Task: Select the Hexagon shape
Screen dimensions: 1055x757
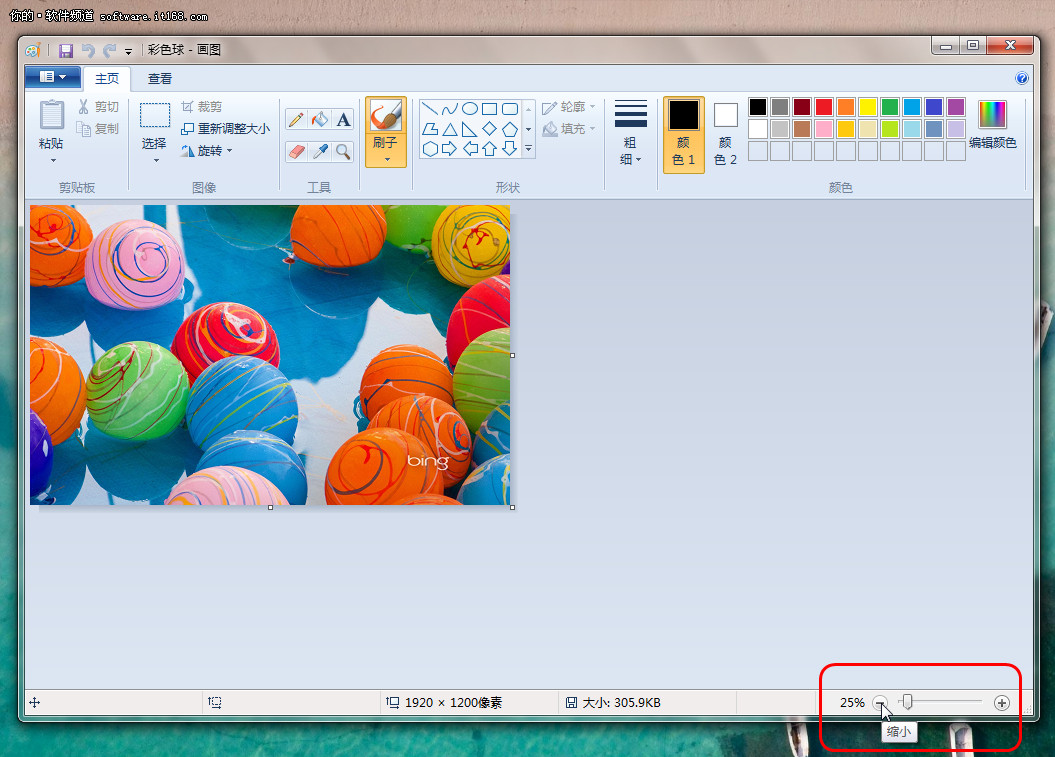Action: [x=431, y=149]
